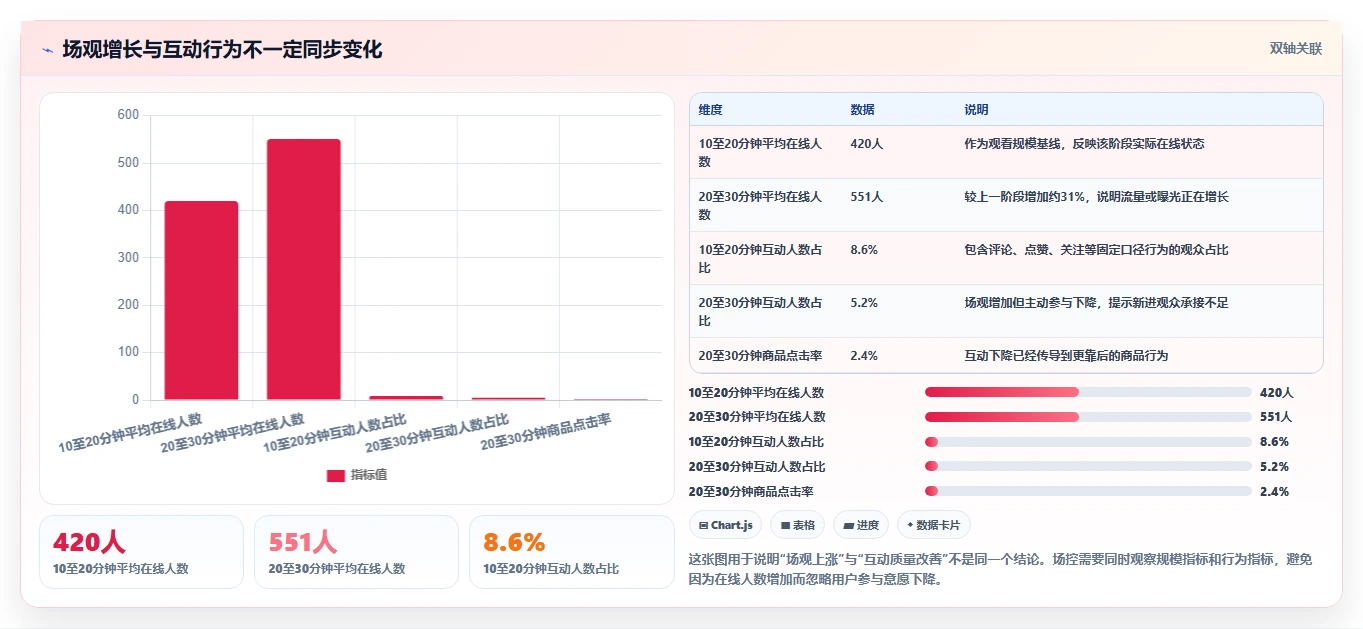Toggle the 指标值 legend label
The height and width of the screenshot is (629, 1363).
click(x=368, y=475)
